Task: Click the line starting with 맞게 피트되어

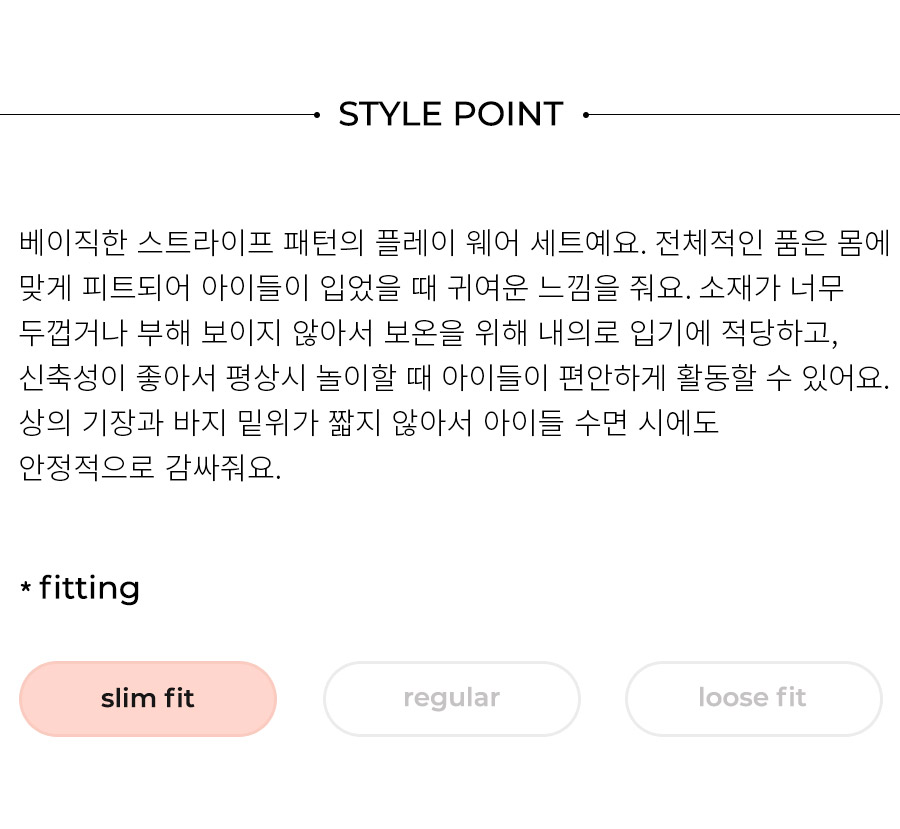Action: pyautogui.click(x=432, y=288)
